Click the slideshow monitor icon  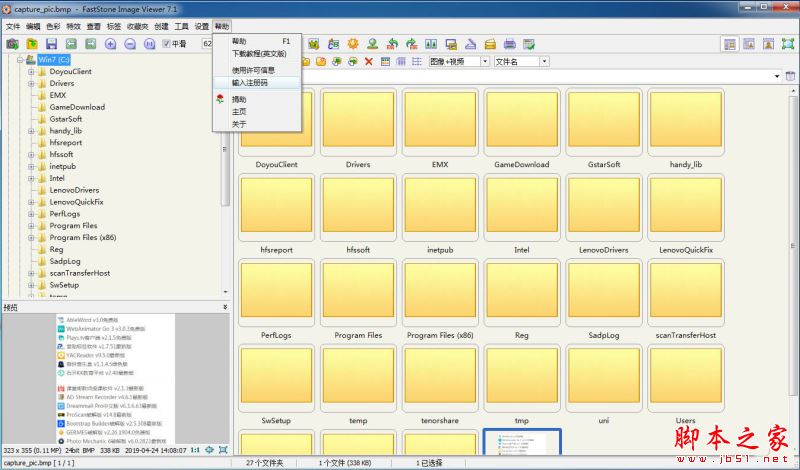(x=451, y=44)
